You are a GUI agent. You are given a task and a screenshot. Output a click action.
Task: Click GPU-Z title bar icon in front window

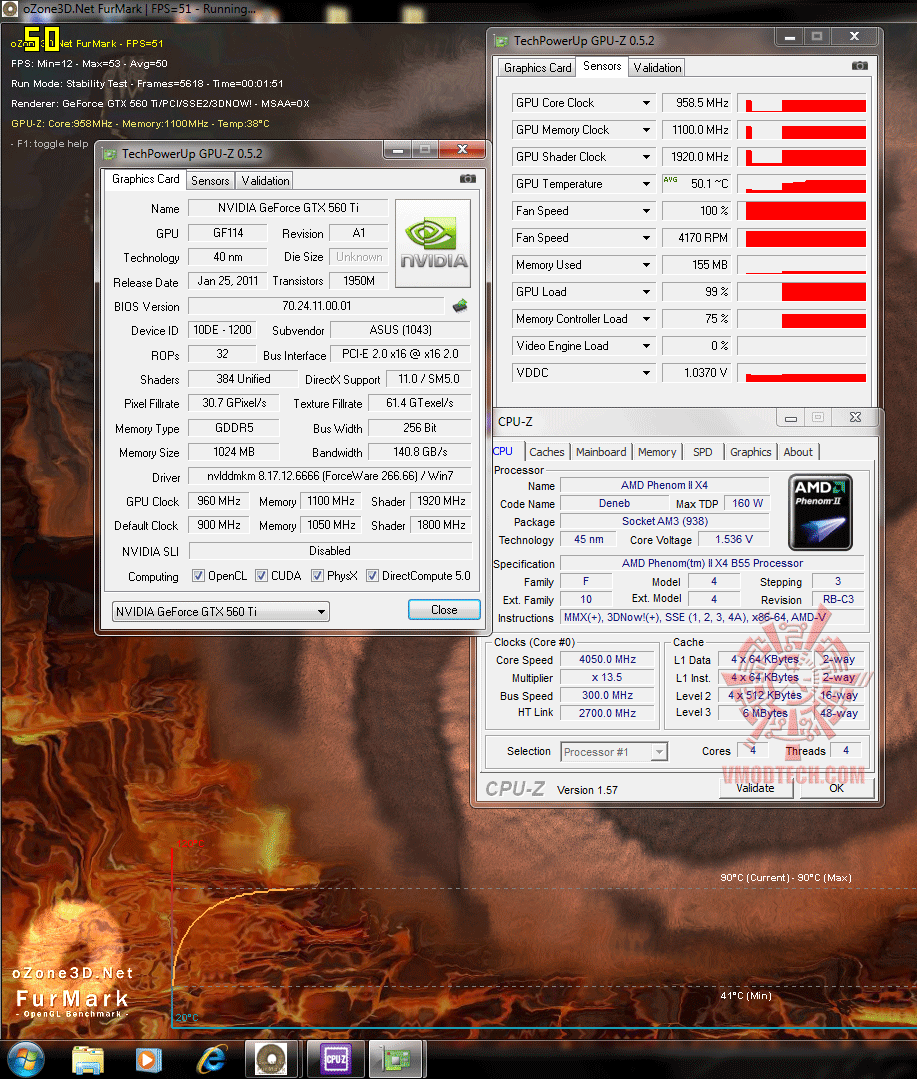click(x=109, y=154)
